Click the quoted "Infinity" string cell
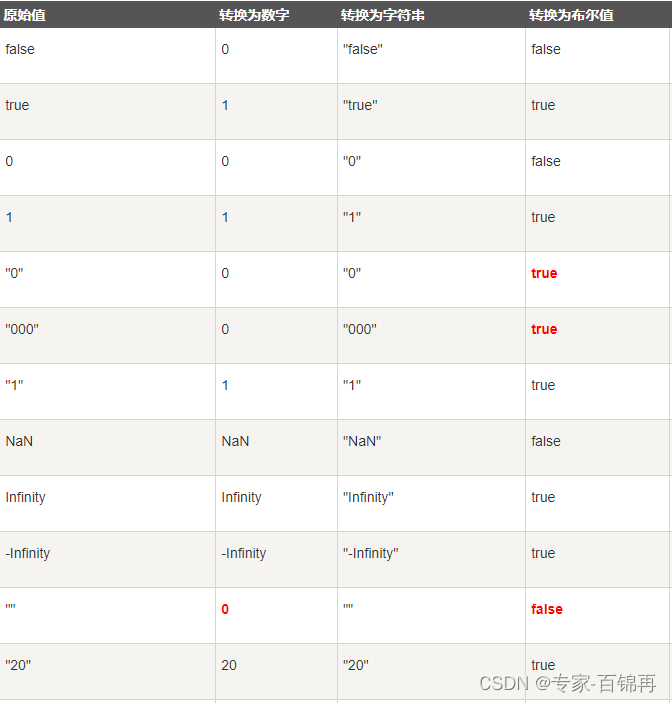The height and width of the screenshot is (703, 672). [368, 497]
